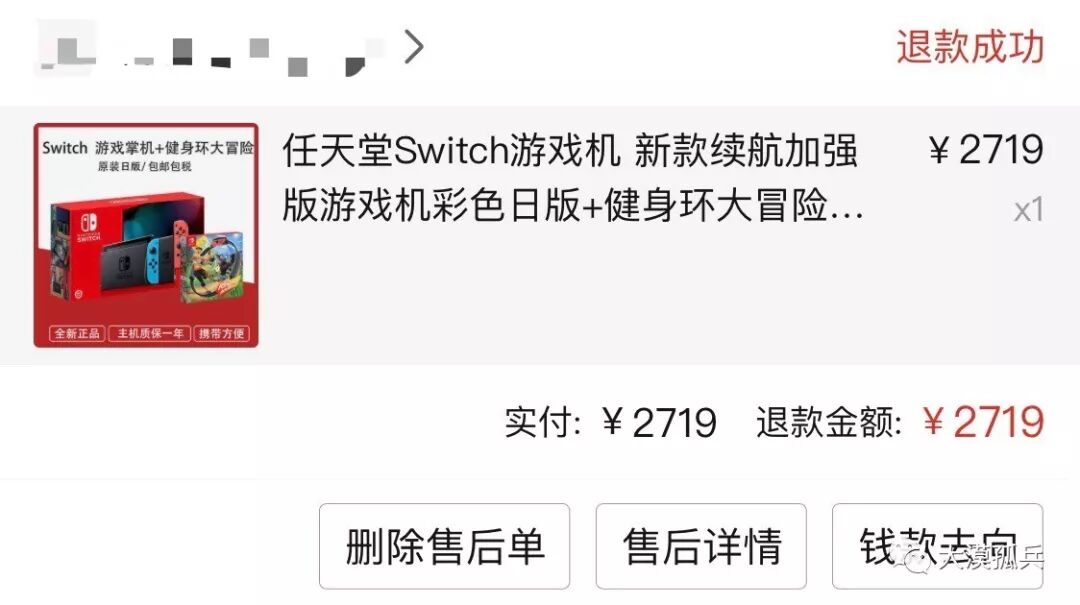The image size is (1080, 605).
Task: Tap the 天漠孤兵 watermark text
Action: click(990, 557)
